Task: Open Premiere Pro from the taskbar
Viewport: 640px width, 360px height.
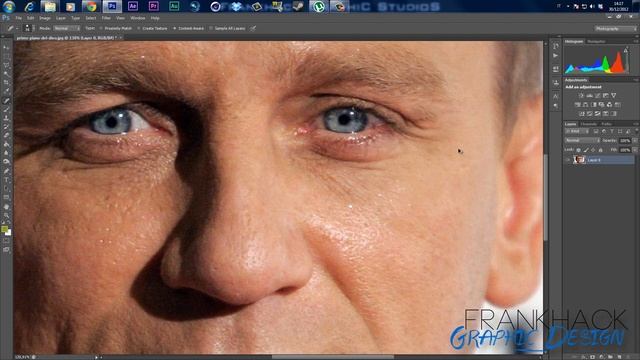Action: click(153, 6)
